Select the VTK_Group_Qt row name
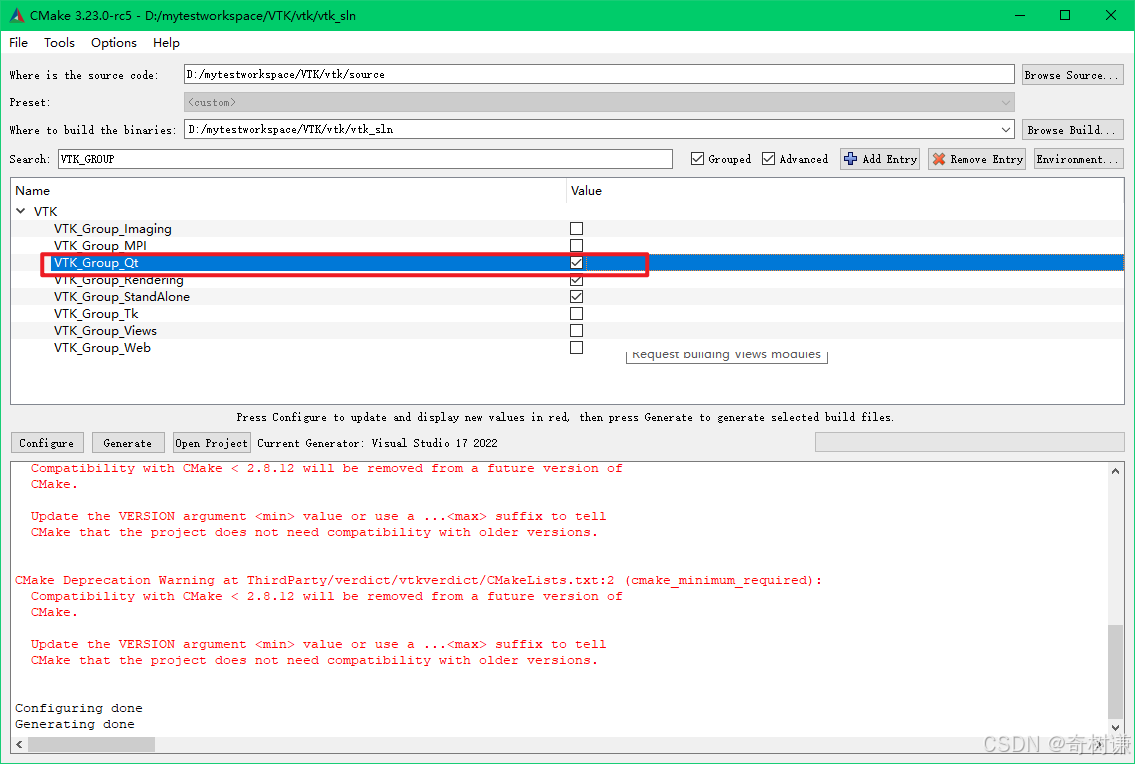The width and height of the screenshot is (1135, 764). pyautogui.click(x=96, y=263)
